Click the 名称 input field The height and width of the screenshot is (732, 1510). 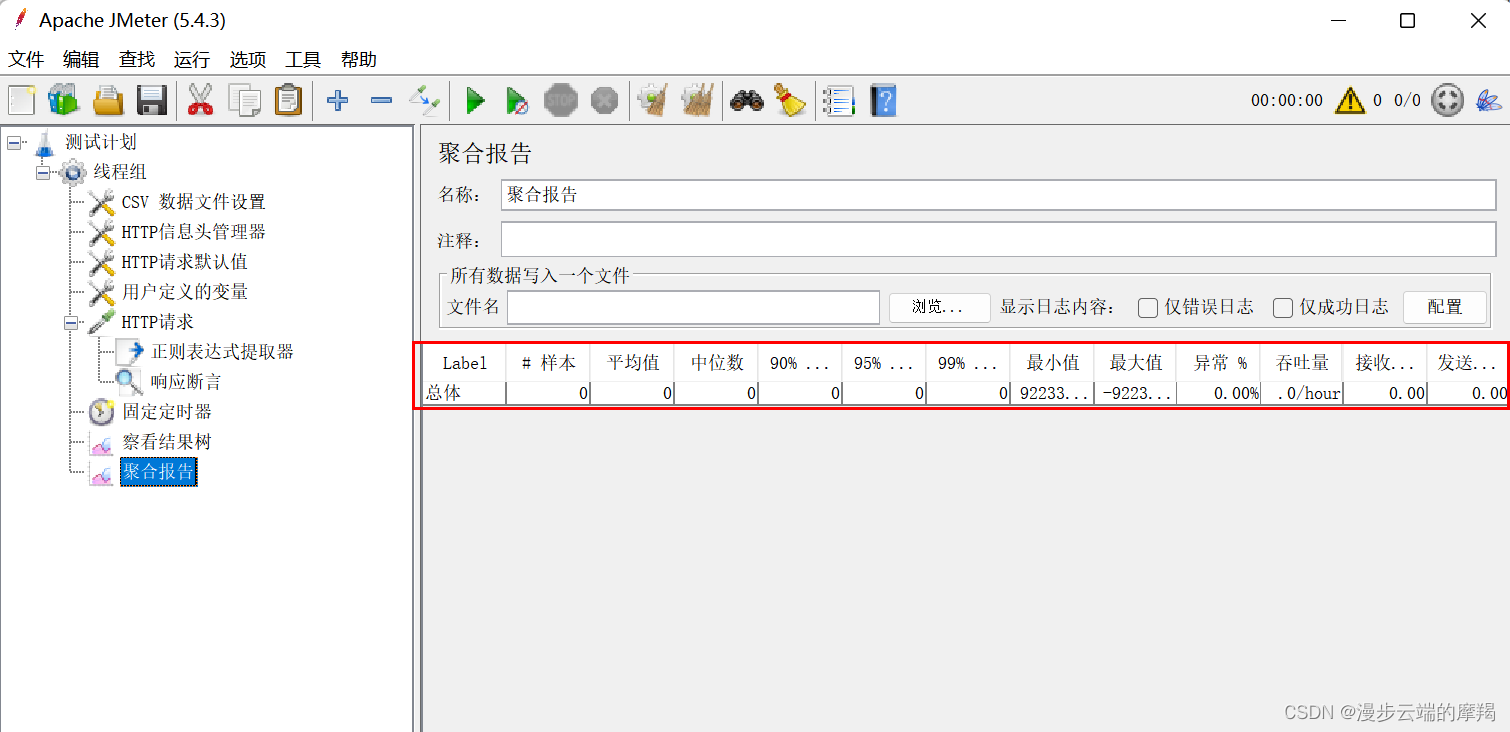coord(998,195)
